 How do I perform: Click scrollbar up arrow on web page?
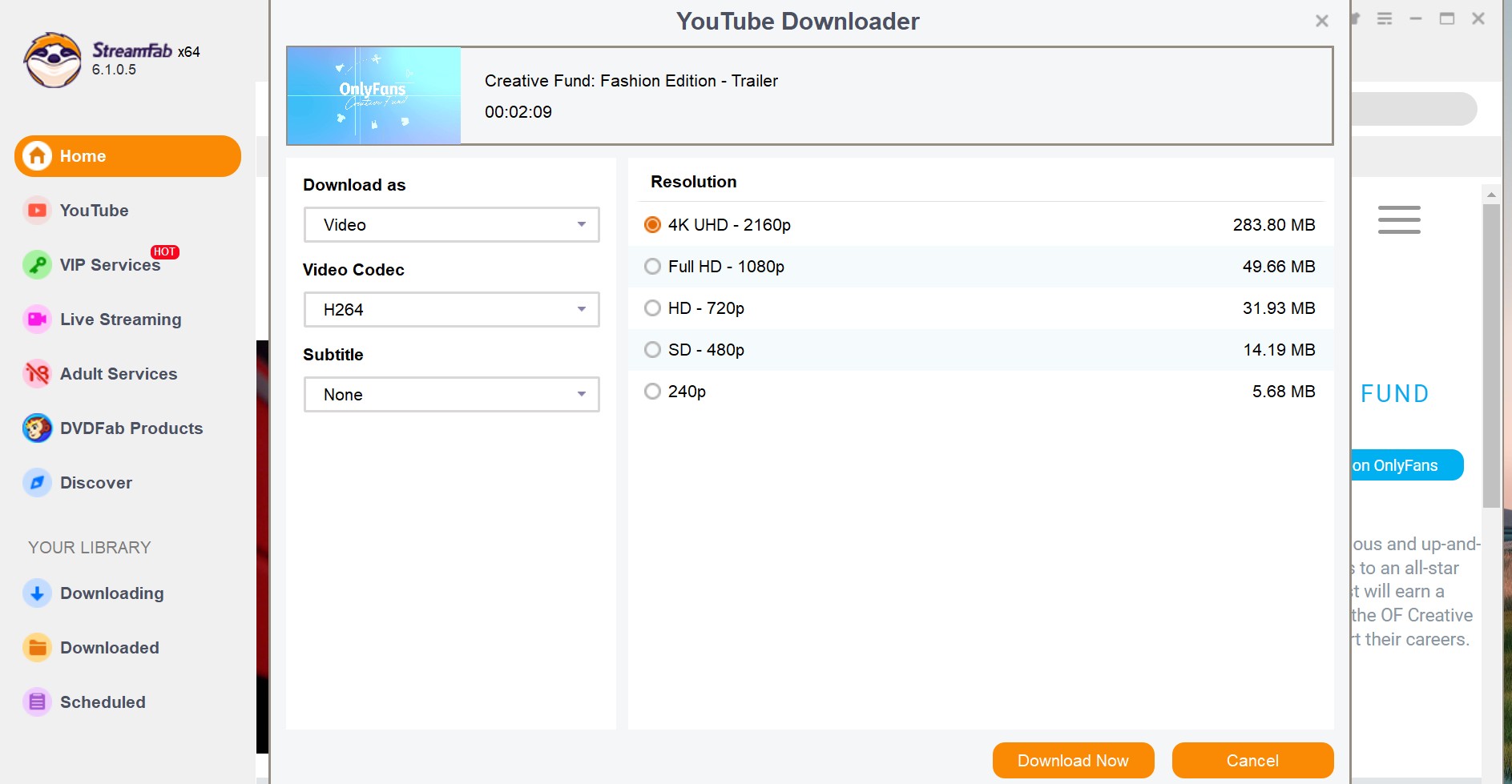pos(1491,195)
